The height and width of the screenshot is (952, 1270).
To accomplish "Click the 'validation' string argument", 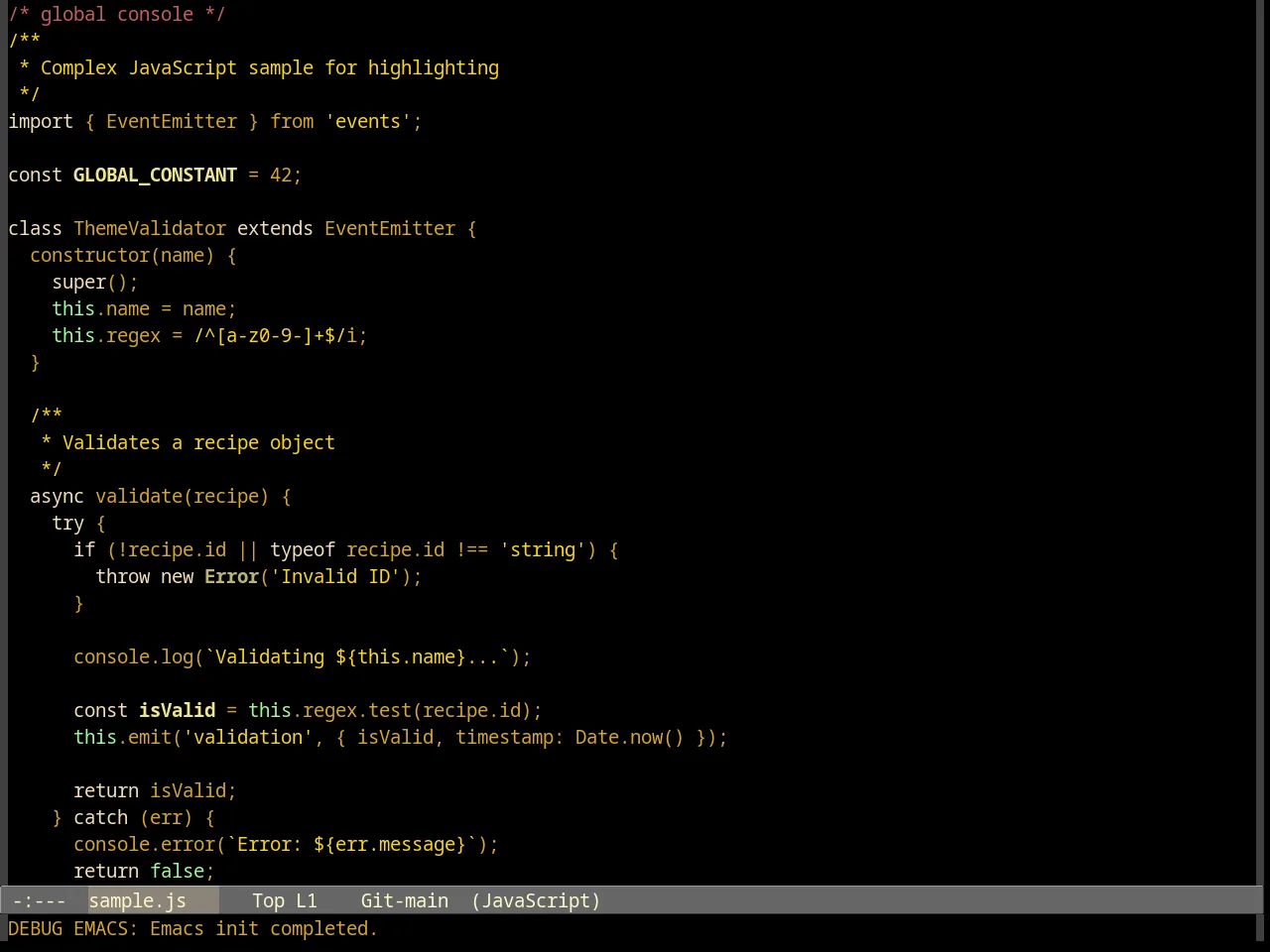I will 248,737.
